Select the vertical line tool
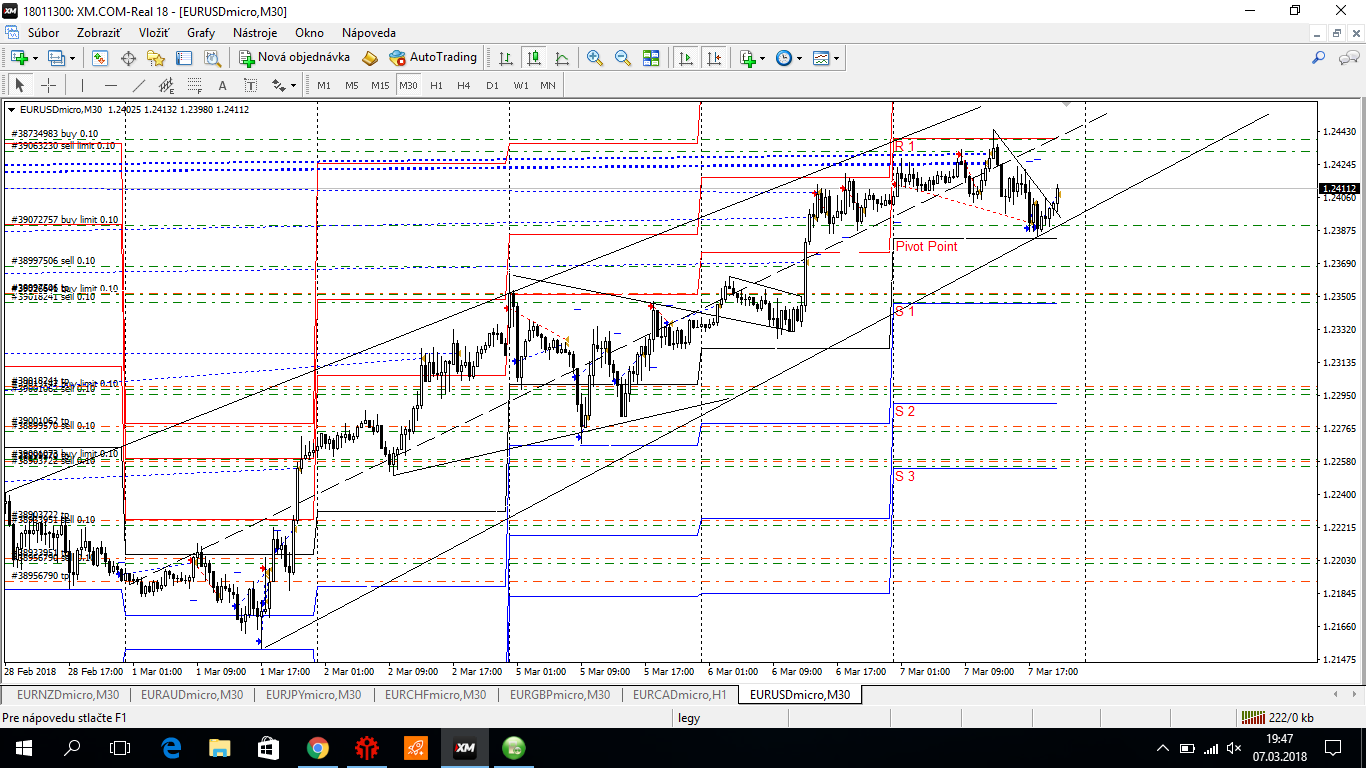1366x768 pixels. click(x=82, y=85)
